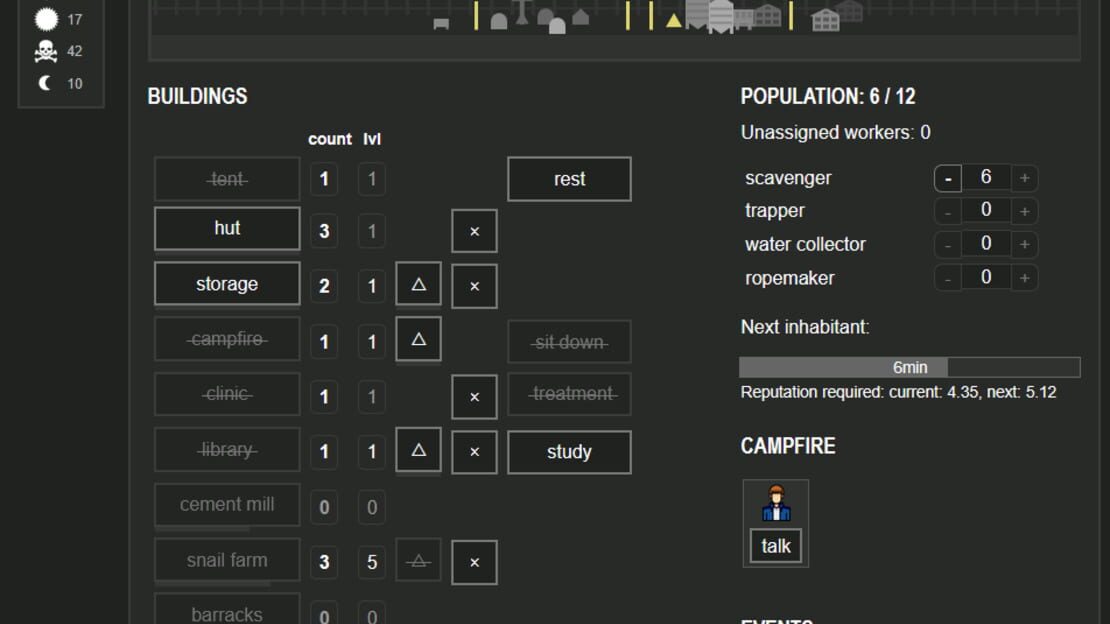The height and width of the screenshot is (624, 1110).
Task: Increase scavenger workers with plus
Action: pyautogui.click(x=1024, y=178)
